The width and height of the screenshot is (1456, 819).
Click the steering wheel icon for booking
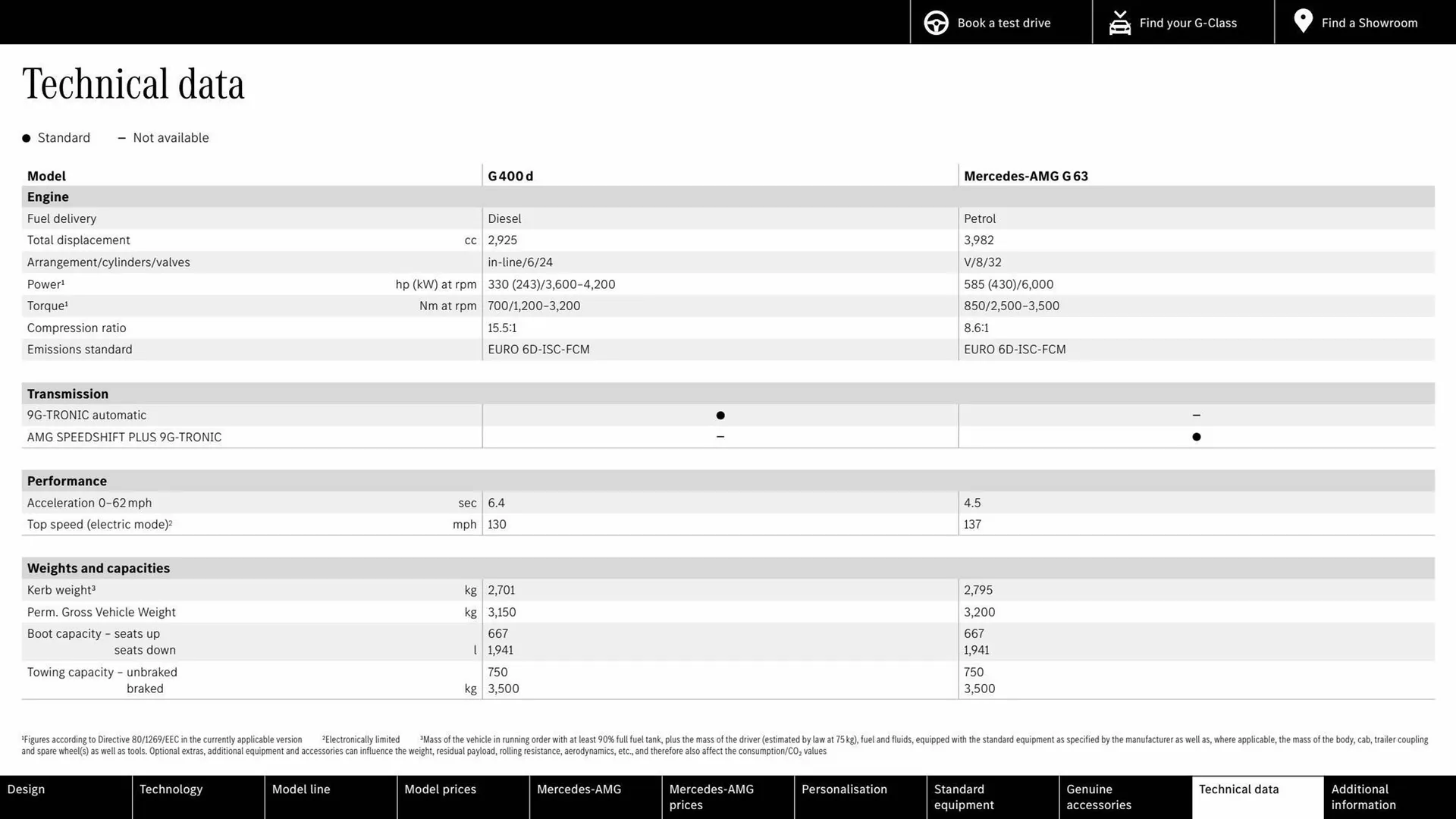pos(936,22)
